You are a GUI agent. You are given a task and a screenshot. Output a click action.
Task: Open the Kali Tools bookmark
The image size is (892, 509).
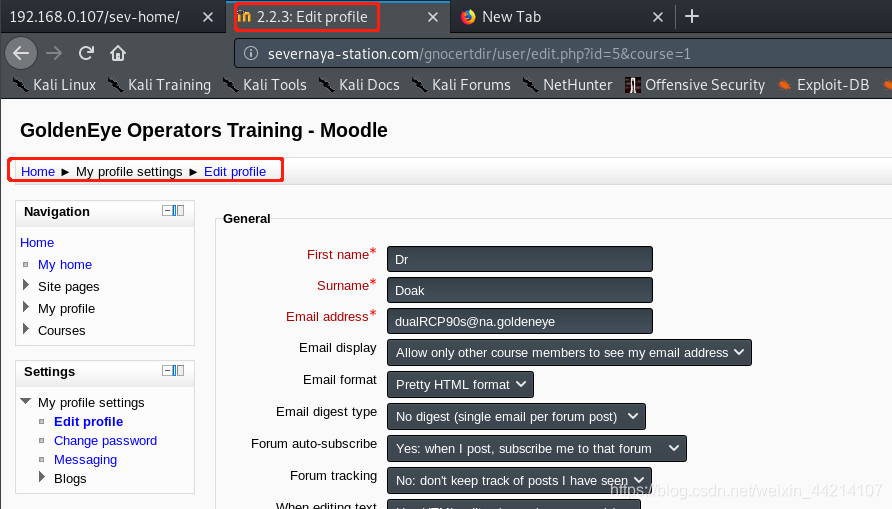click(265, 85)
